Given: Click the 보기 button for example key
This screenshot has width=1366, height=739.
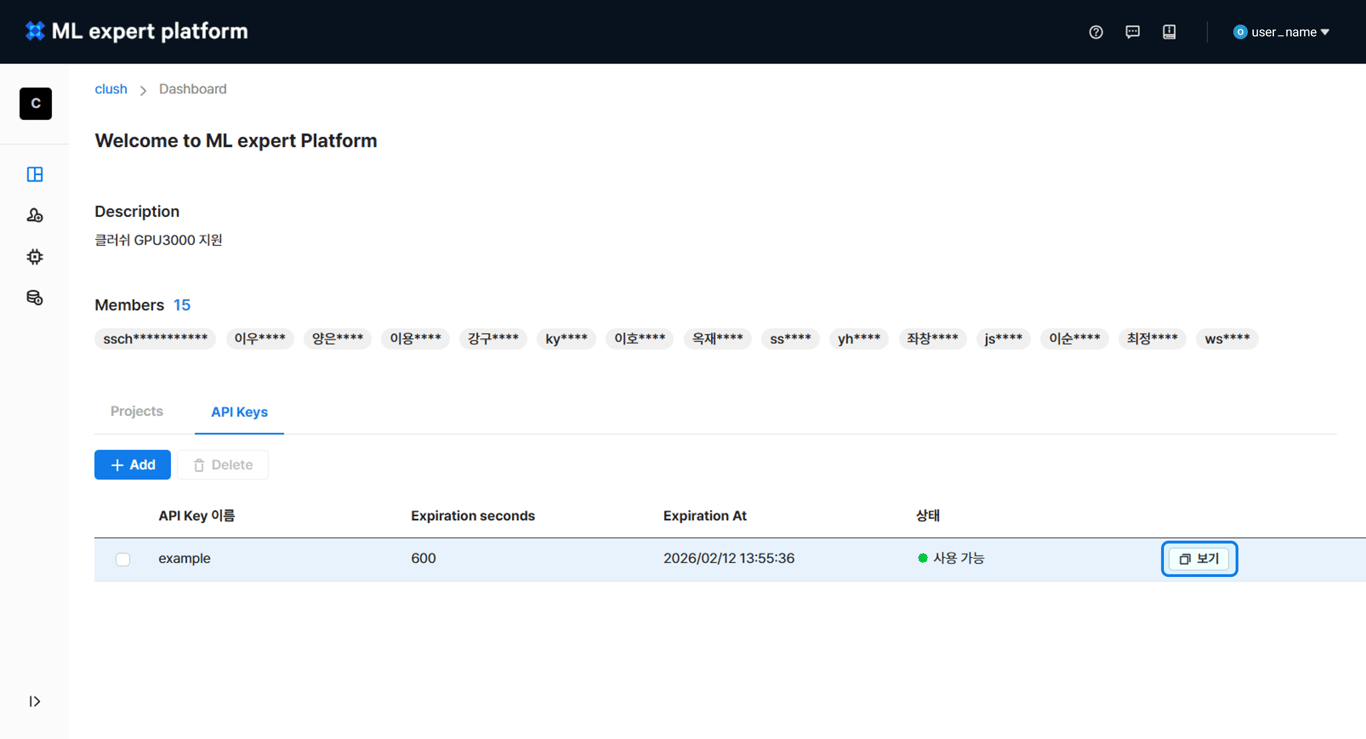Looking at the screenshot, I should (1199, 559).
